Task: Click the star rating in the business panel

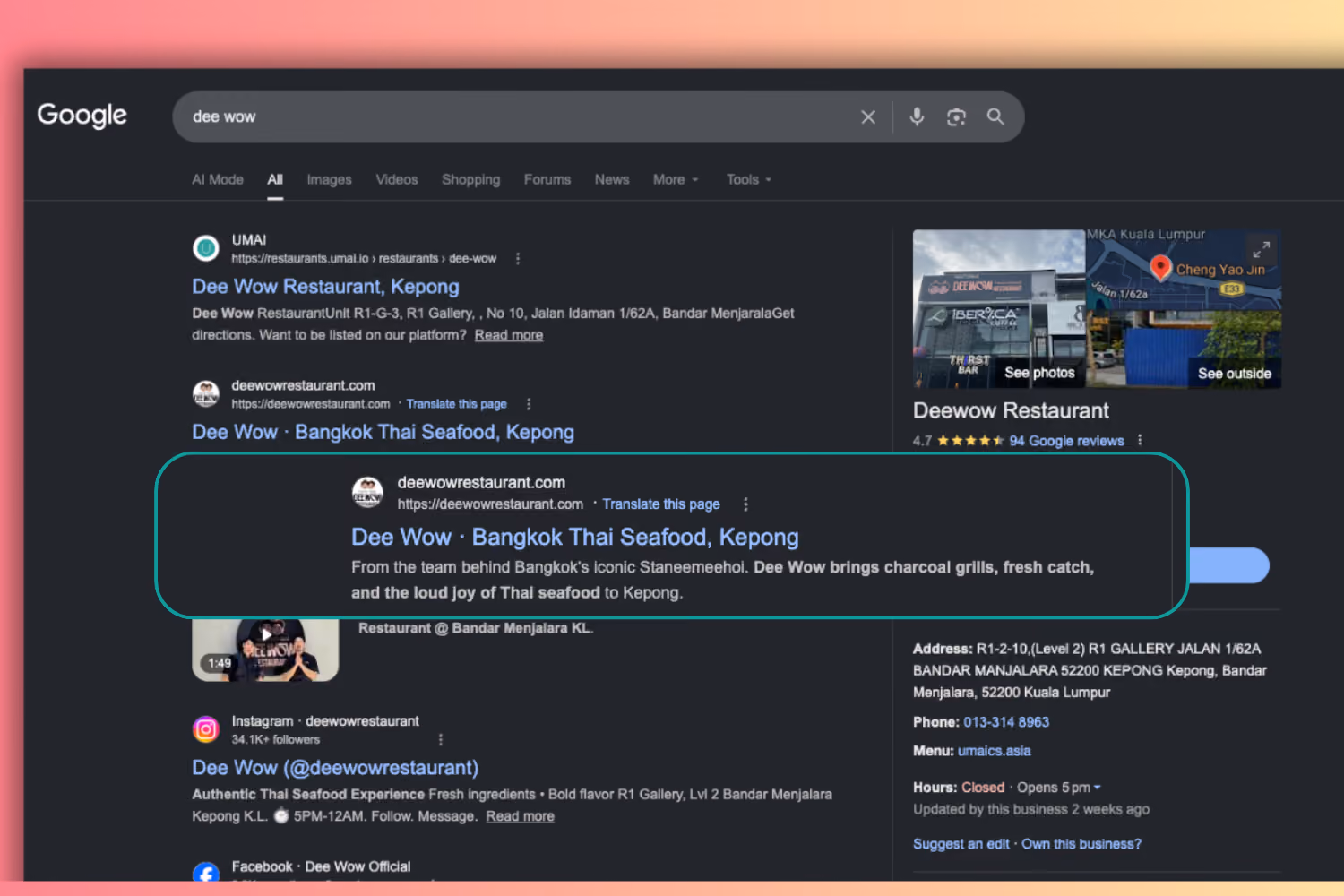Action: point(970,441)
